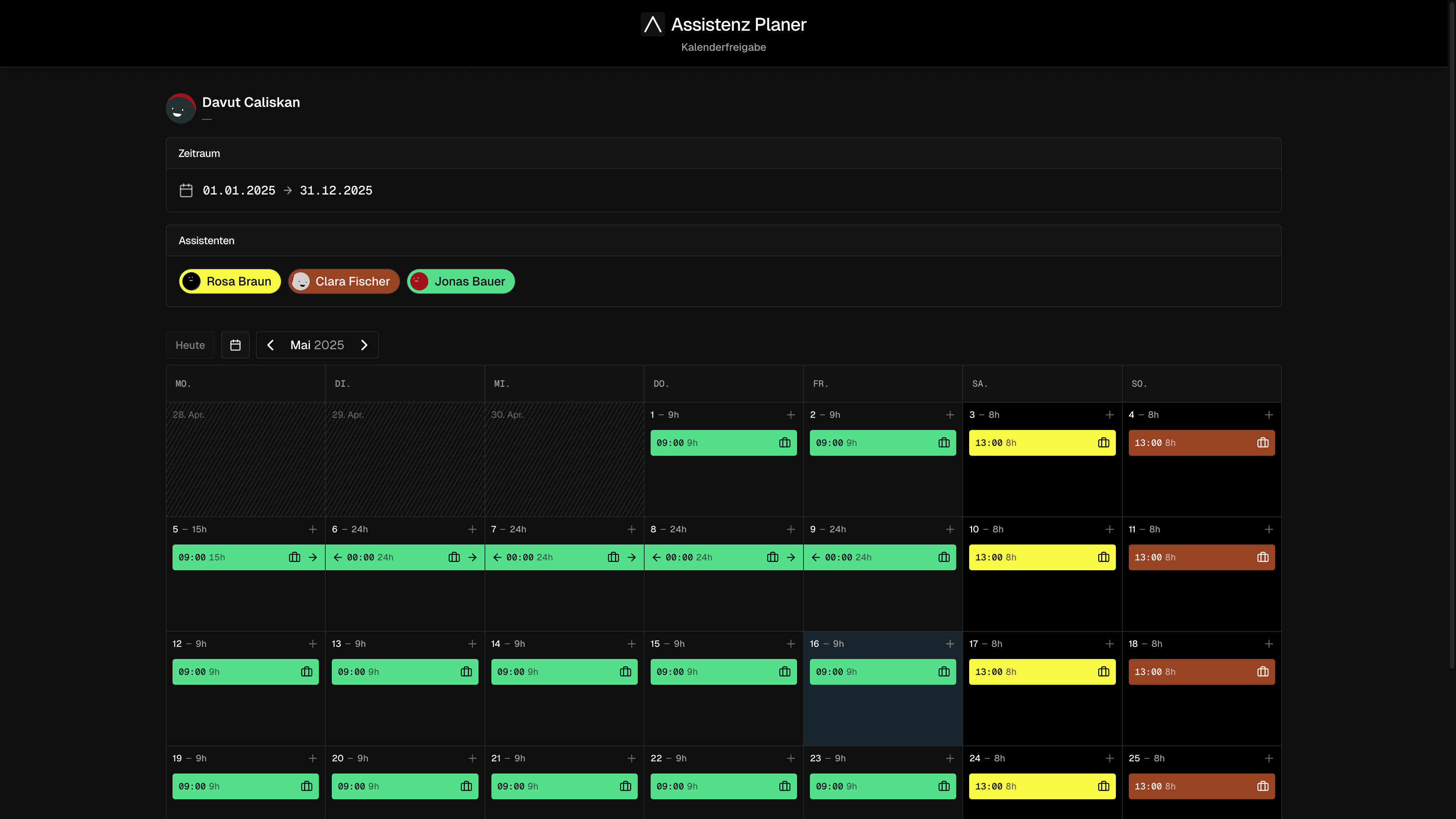Click left arrow on May 9 24h shift

[816, 557]
